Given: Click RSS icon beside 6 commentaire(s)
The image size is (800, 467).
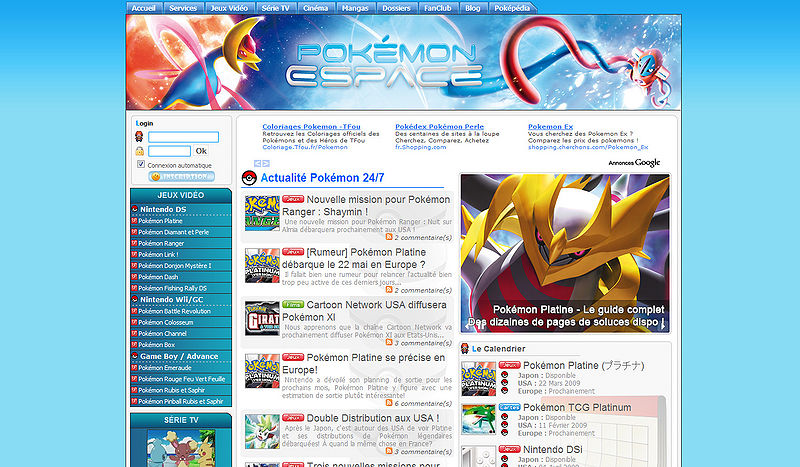Looking at the screenshot, I should 389,403.
